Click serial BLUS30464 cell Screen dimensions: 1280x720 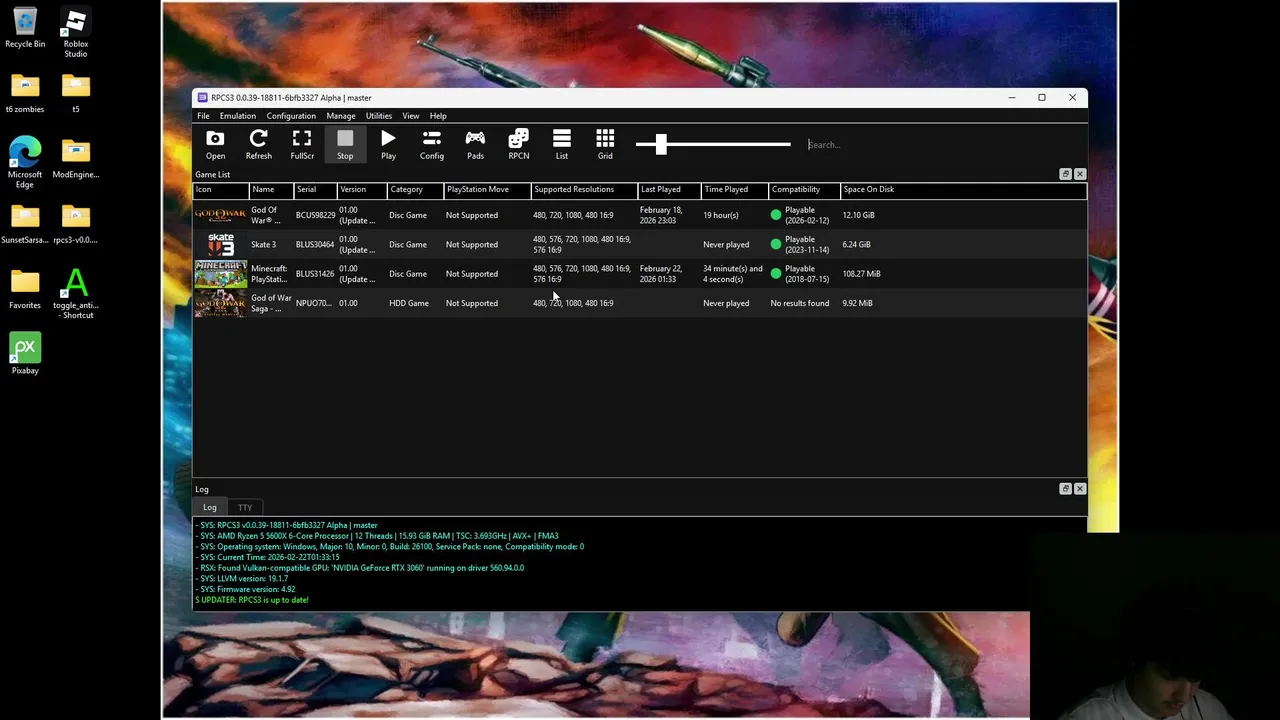[315, 245]
